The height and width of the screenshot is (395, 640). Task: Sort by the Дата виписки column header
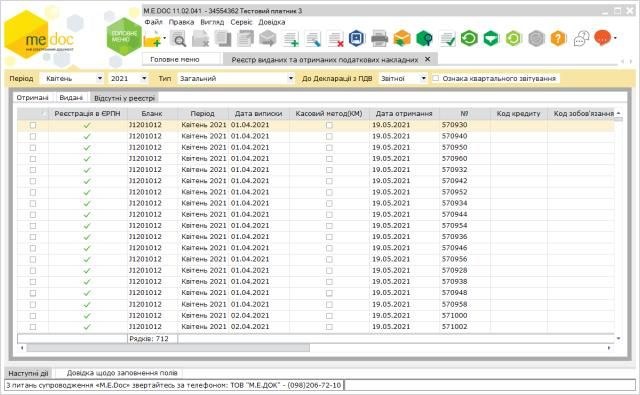[x=258, y=114]
